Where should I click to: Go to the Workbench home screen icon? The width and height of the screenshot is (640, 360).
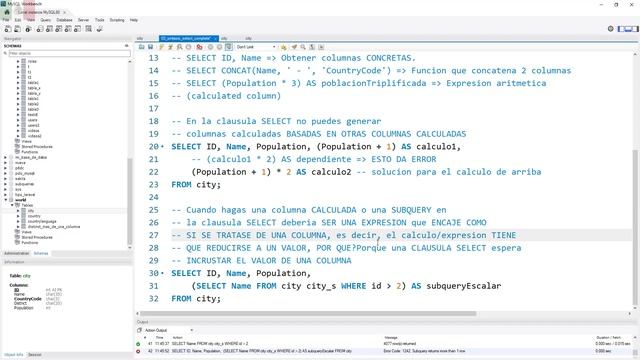7,12
